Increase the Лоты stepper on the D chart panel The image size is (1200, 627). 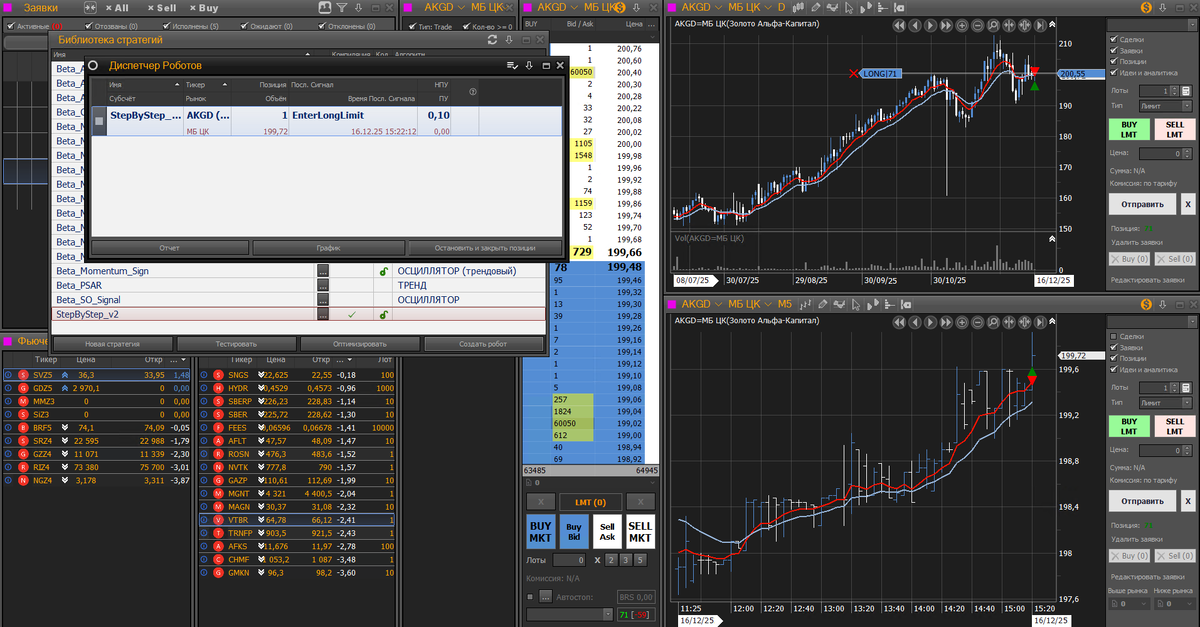1174,88
